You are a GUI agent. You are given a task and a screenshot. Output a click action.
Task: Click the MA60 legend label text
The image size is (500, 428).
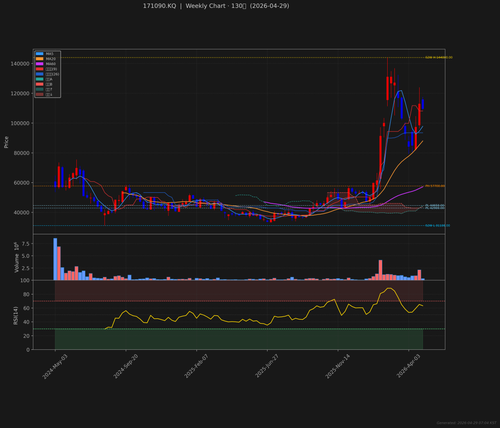(51, 64)
